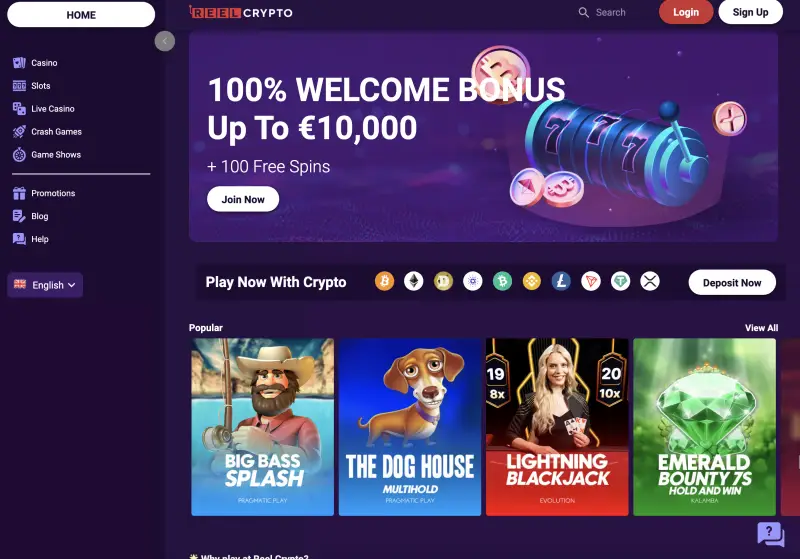The width and height of the screenshot is (800, 559).
Task: Pick the Litecoin coin icon
Action: 561,281
